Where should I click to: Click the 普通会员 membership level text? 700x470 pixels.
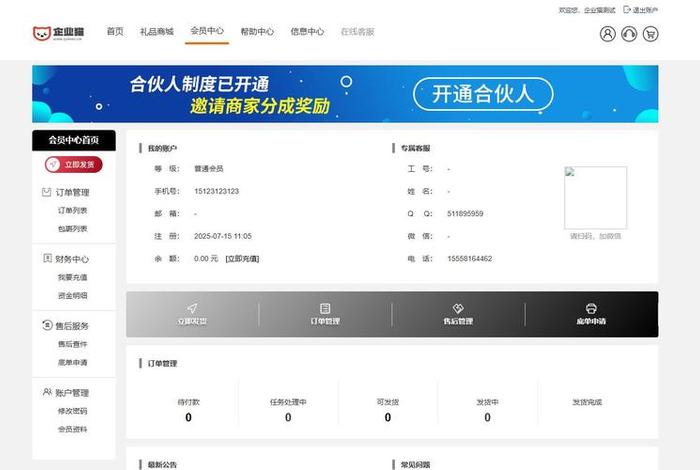[208, 169]
